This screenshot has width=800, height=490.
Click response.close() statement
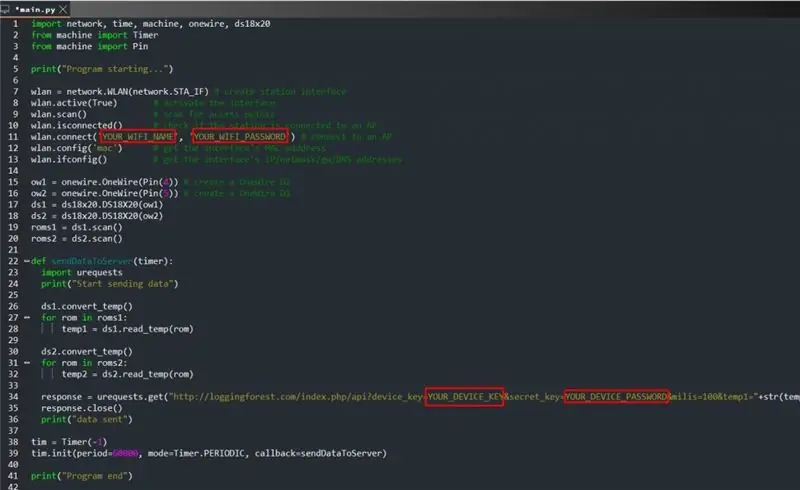click(82, 408)
